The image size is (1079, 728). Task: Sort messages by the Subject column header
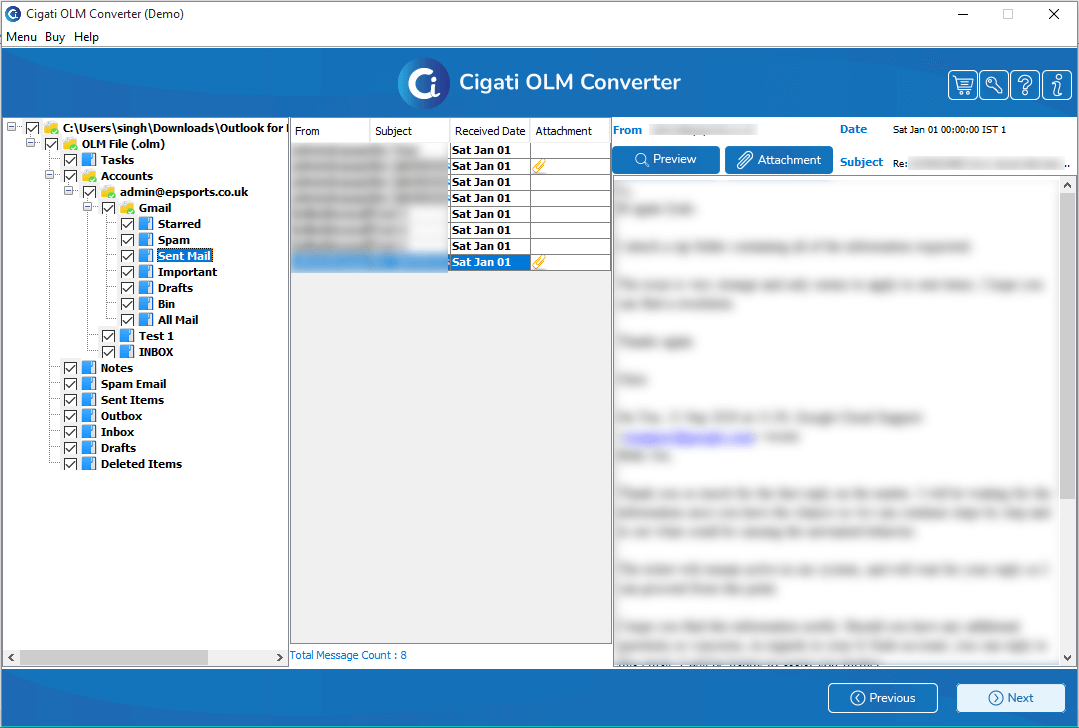(x=409, y=131)
